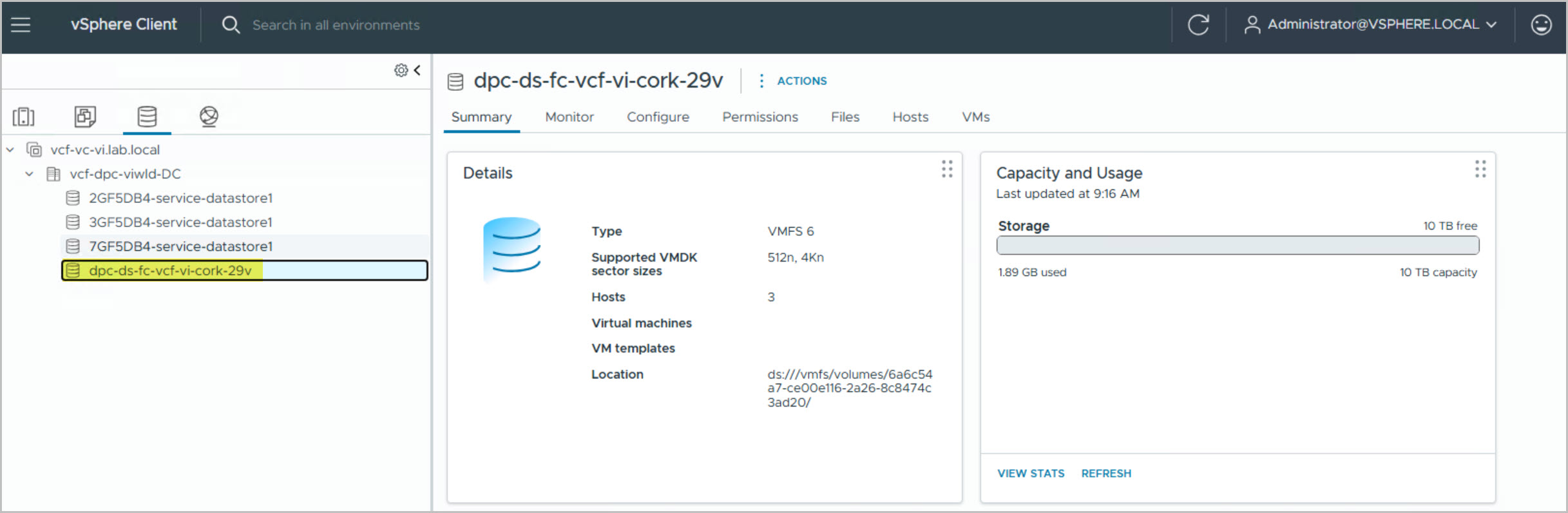Open the Summary tab
This screenshot has height=513, width=1568.
(481, 117)
